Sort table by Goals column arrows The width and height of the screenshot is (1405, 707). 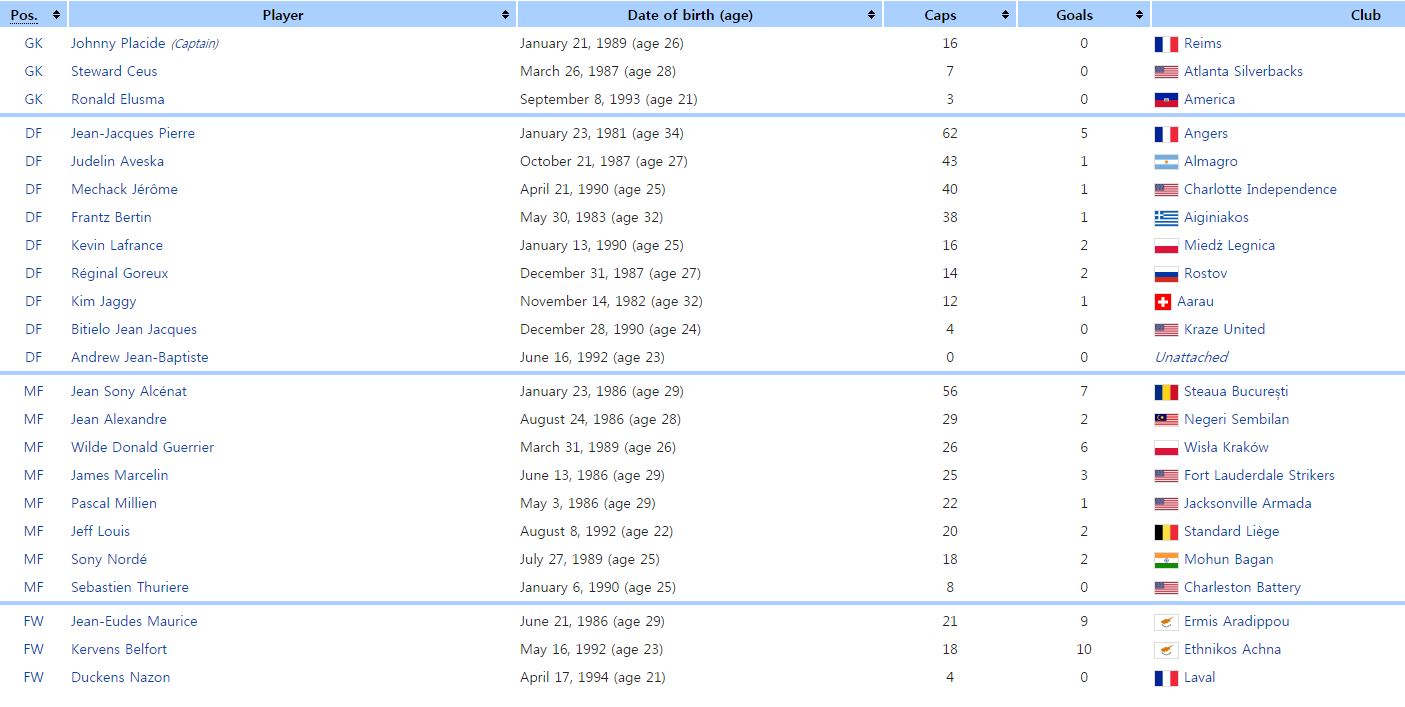tap(1139, 15)
